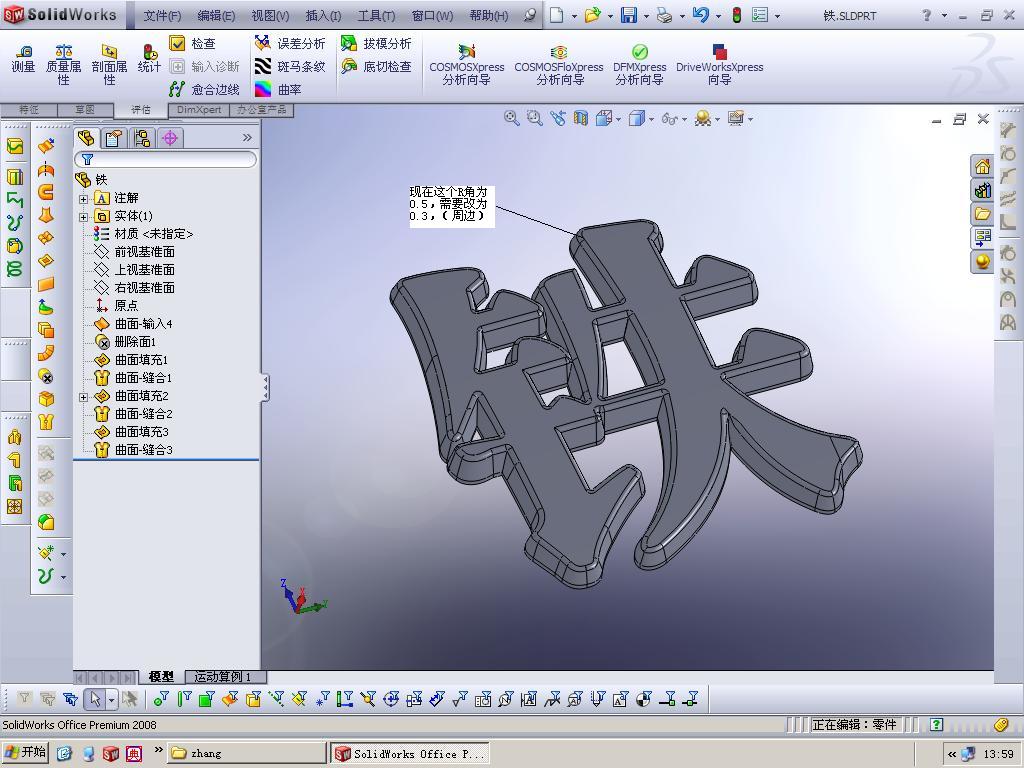Click the zoom to fit icon
The height and width of the screenshot is (768, 1024).
(511, 118)
